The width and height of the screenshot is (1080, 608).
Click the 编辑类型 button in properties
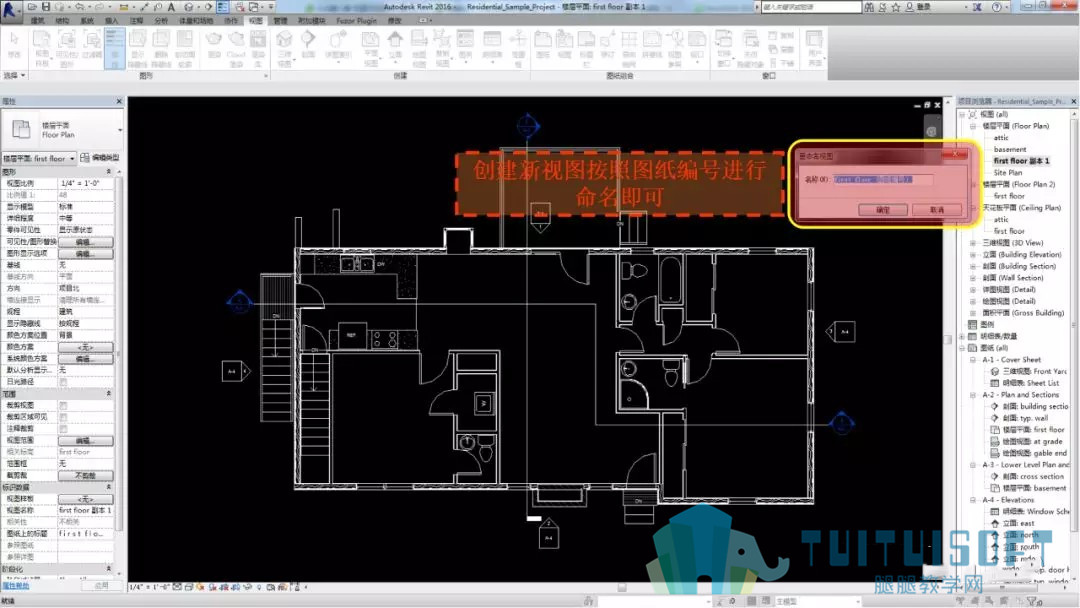tap(100, 158)
